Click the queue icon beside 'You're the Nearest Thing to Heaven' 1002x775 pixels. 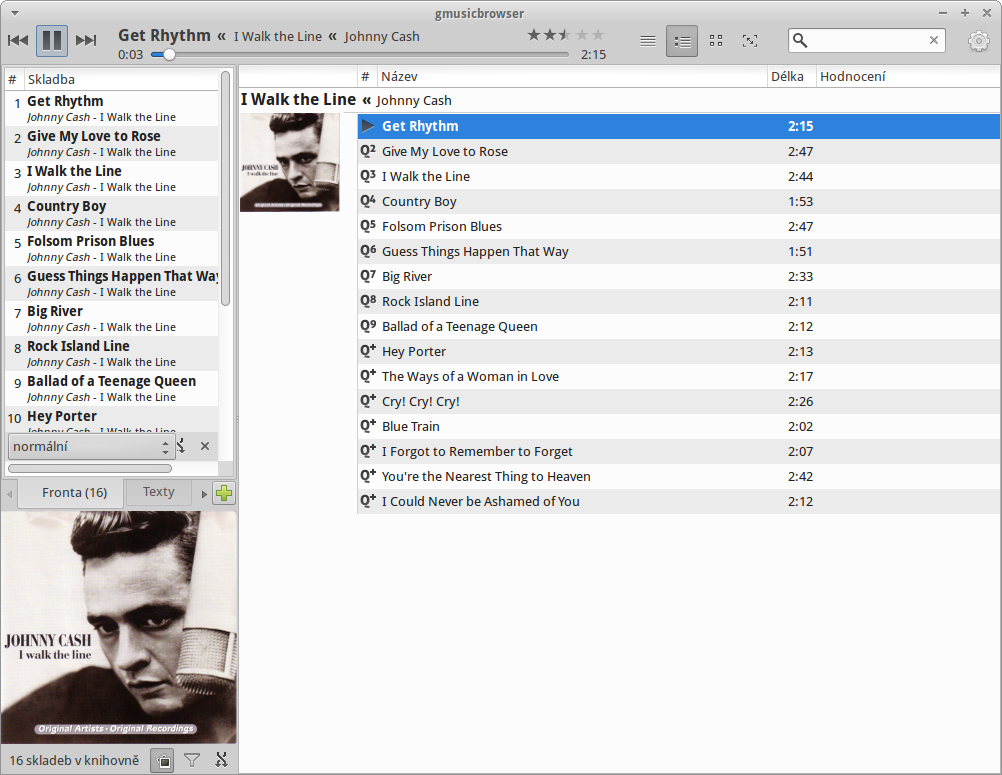(x=368, y=475)
